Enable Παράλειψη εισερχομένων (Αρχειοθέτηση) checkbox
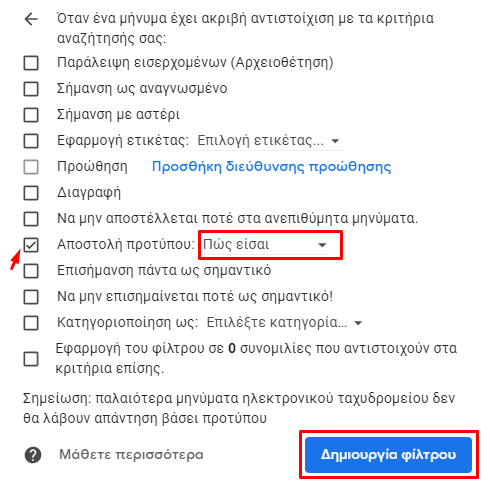The image size is (490, 487). pyautogui.click(x=31, y=63)
